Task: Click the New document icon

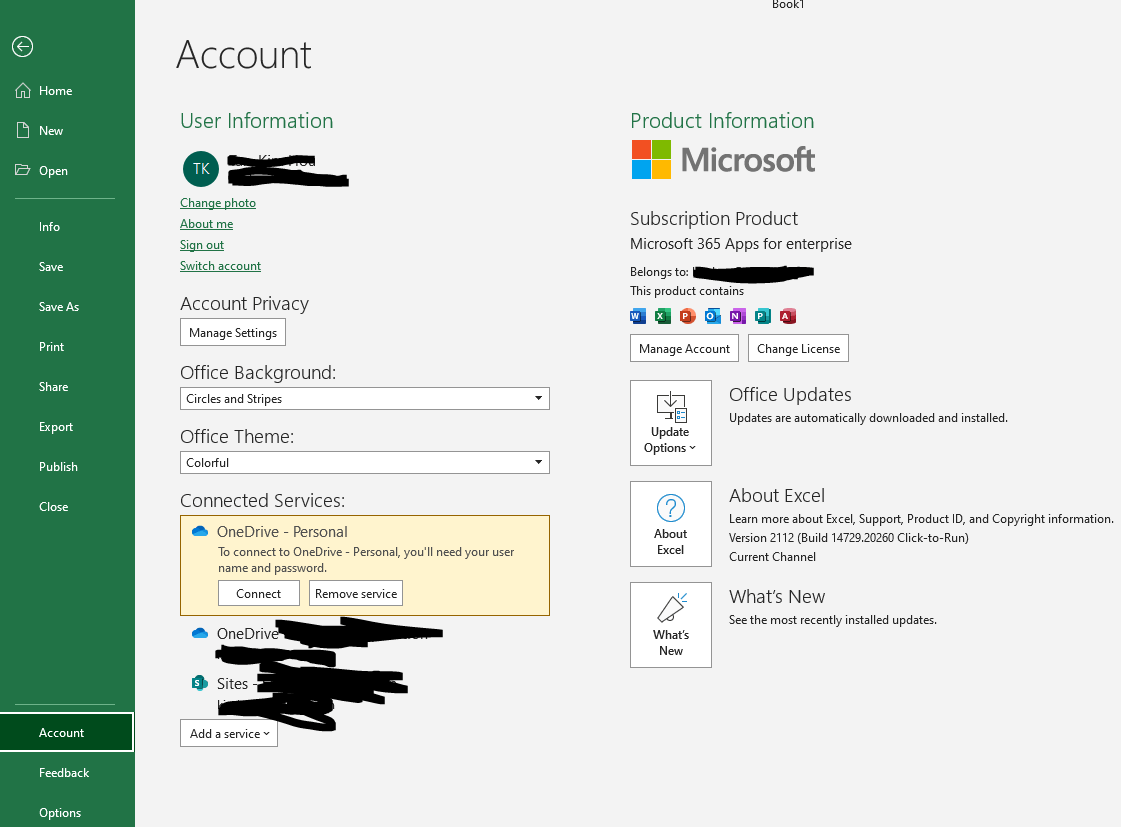Action: (x=23, y=130)
